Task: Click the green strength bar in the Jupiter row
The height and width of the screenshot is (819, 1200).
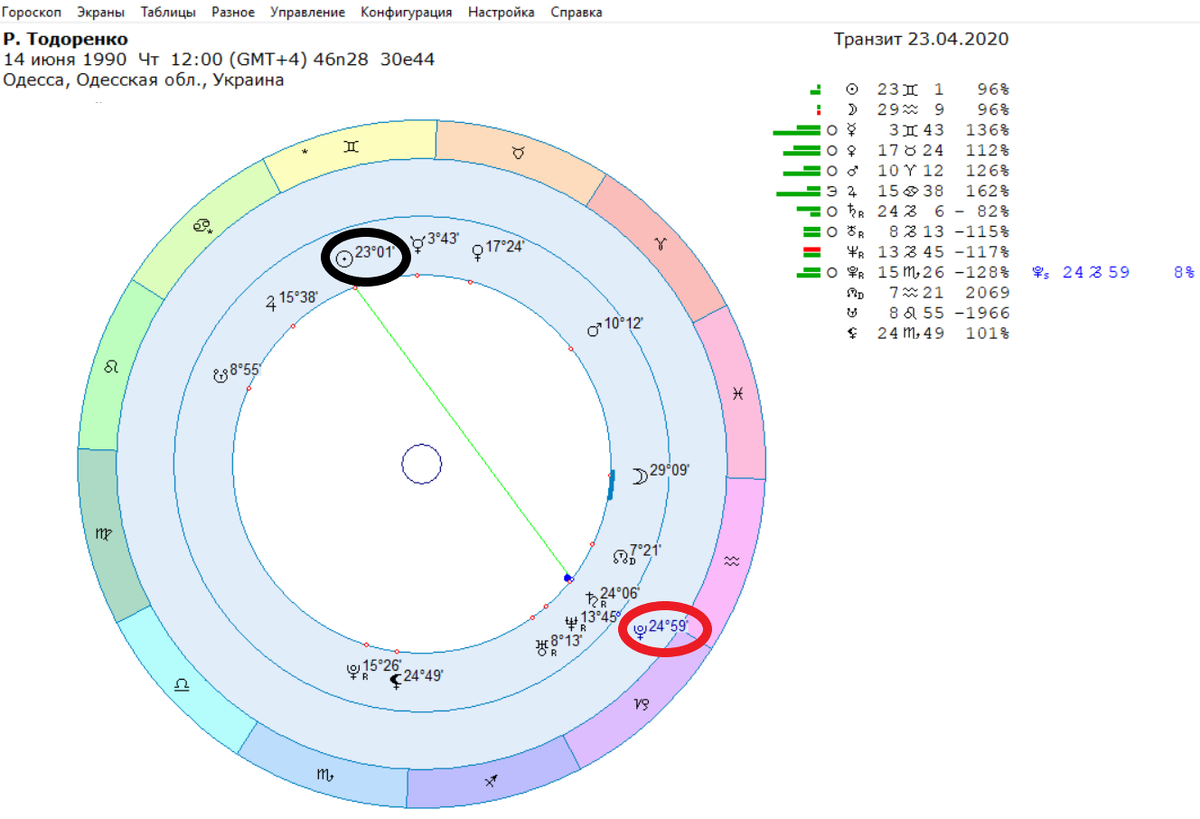Action: pyautogui.click(x=797, y=191)
